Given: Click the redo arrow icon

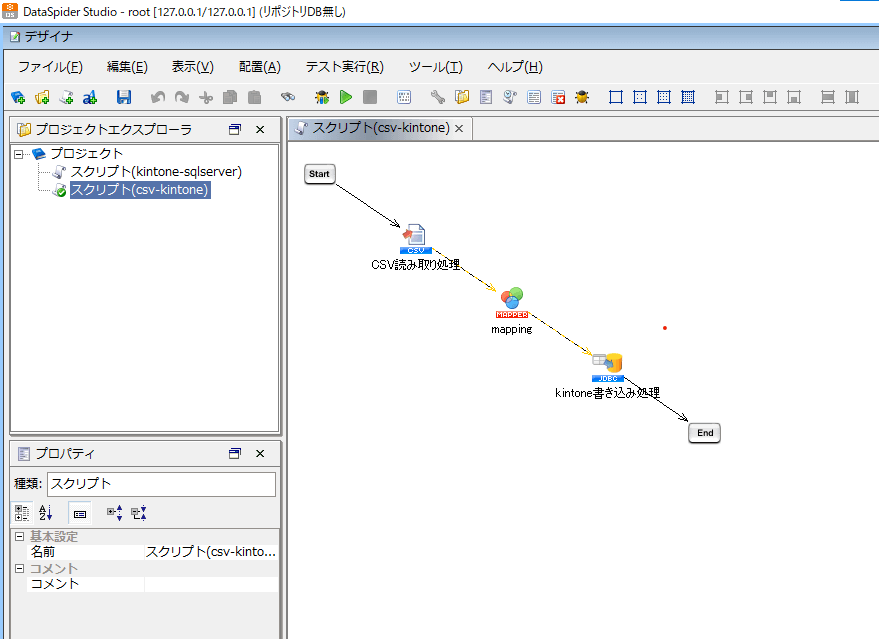Looking at the screenshot, I should pos(182,98).
